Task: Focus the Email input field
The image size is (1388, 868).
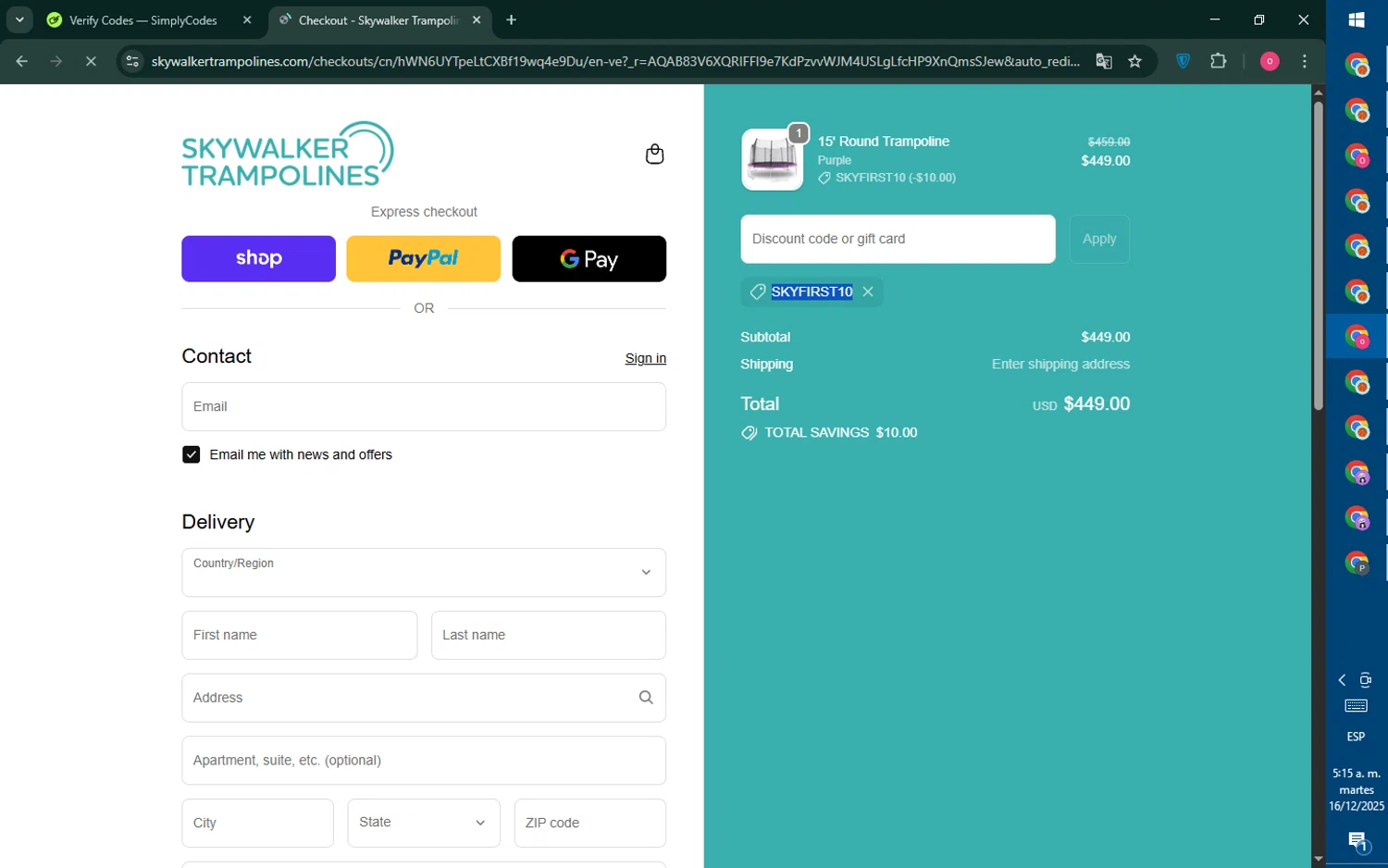Action: [x=424, y=407]
